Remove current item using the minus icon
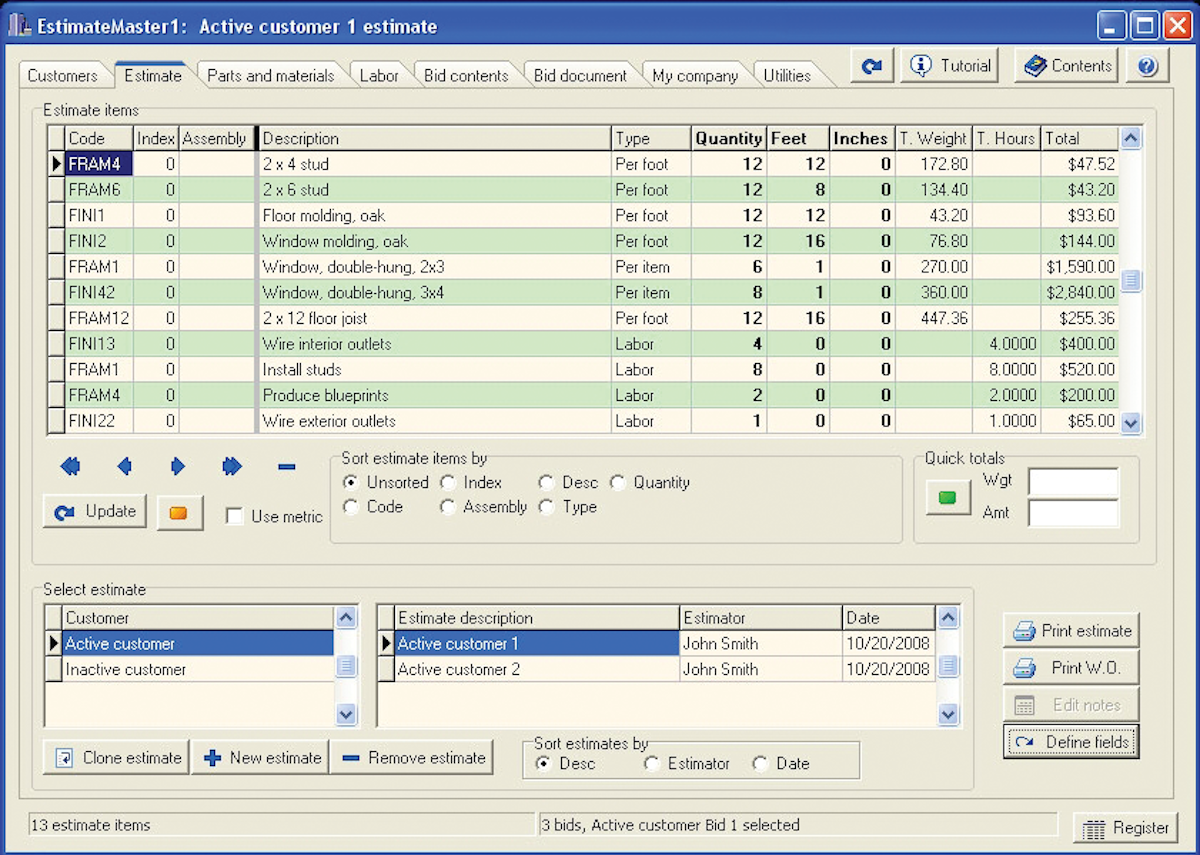The image size is (1200, 855). point(286,466)
